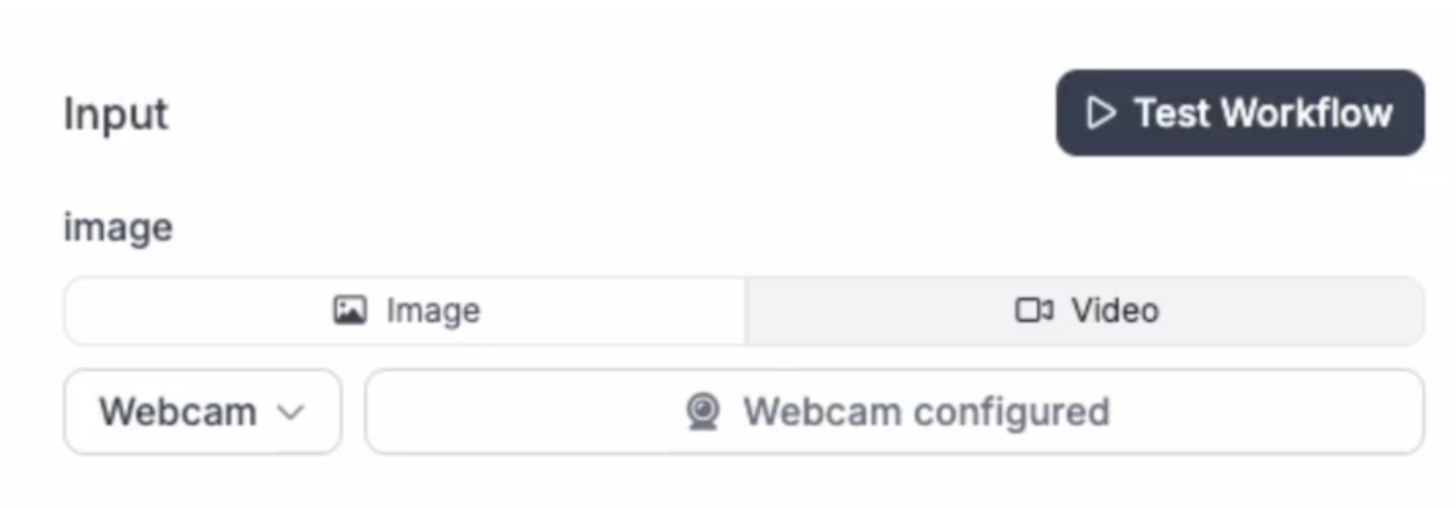Click the image parameter label
The image size is (1456, 508).
coord(118,228)
